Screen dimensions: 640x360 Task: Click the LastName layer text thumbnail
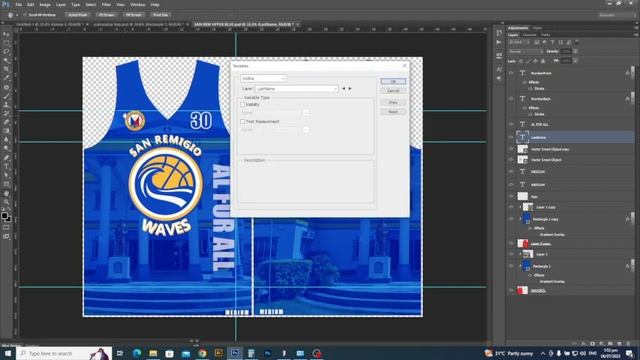[x=522, y=137]
